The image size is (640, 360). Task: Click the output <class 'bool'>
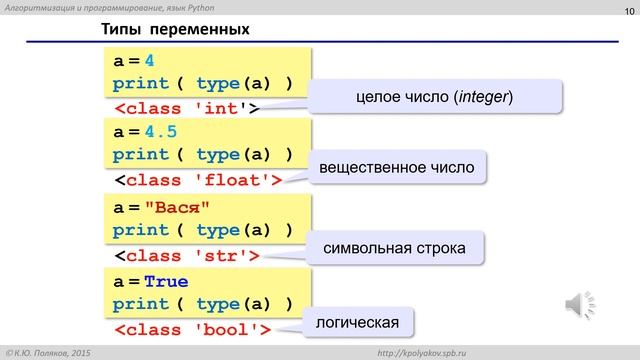[x=193, y=330]
